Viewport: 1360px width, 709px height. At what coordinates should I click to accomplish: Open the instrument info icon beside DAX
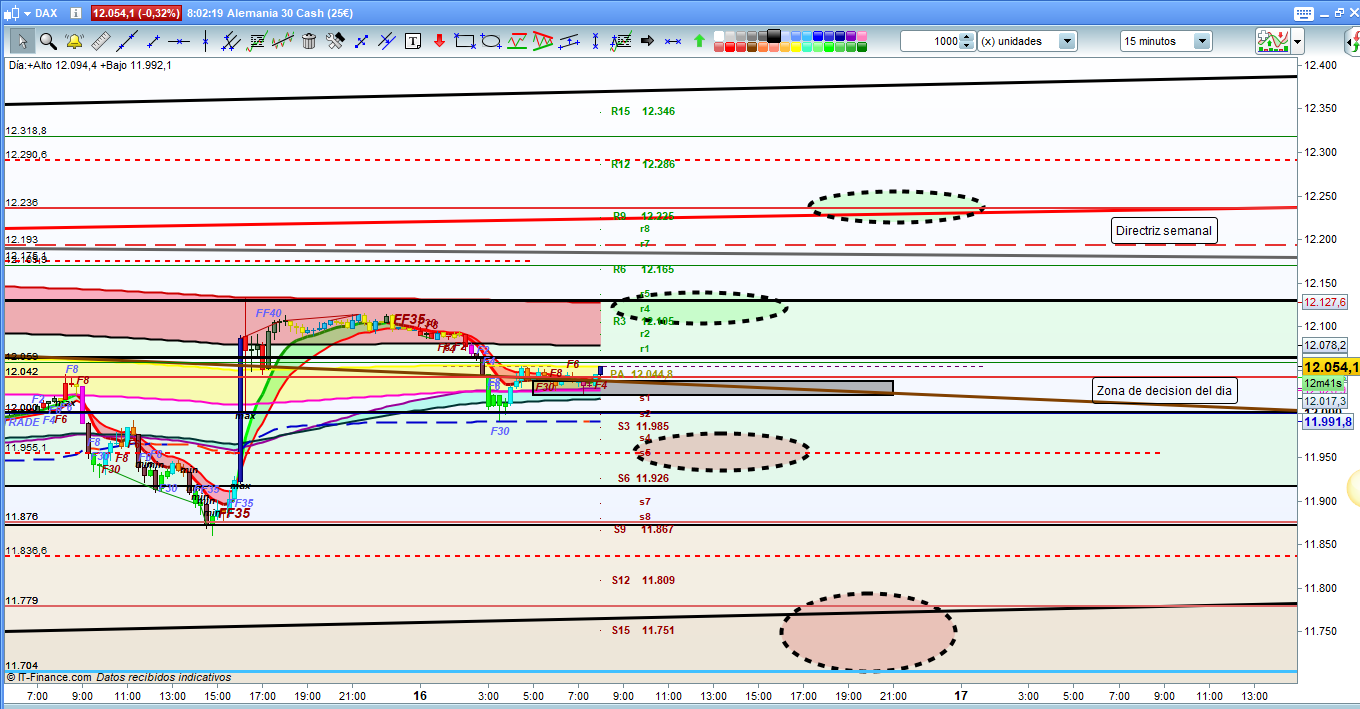coord(73,13)
